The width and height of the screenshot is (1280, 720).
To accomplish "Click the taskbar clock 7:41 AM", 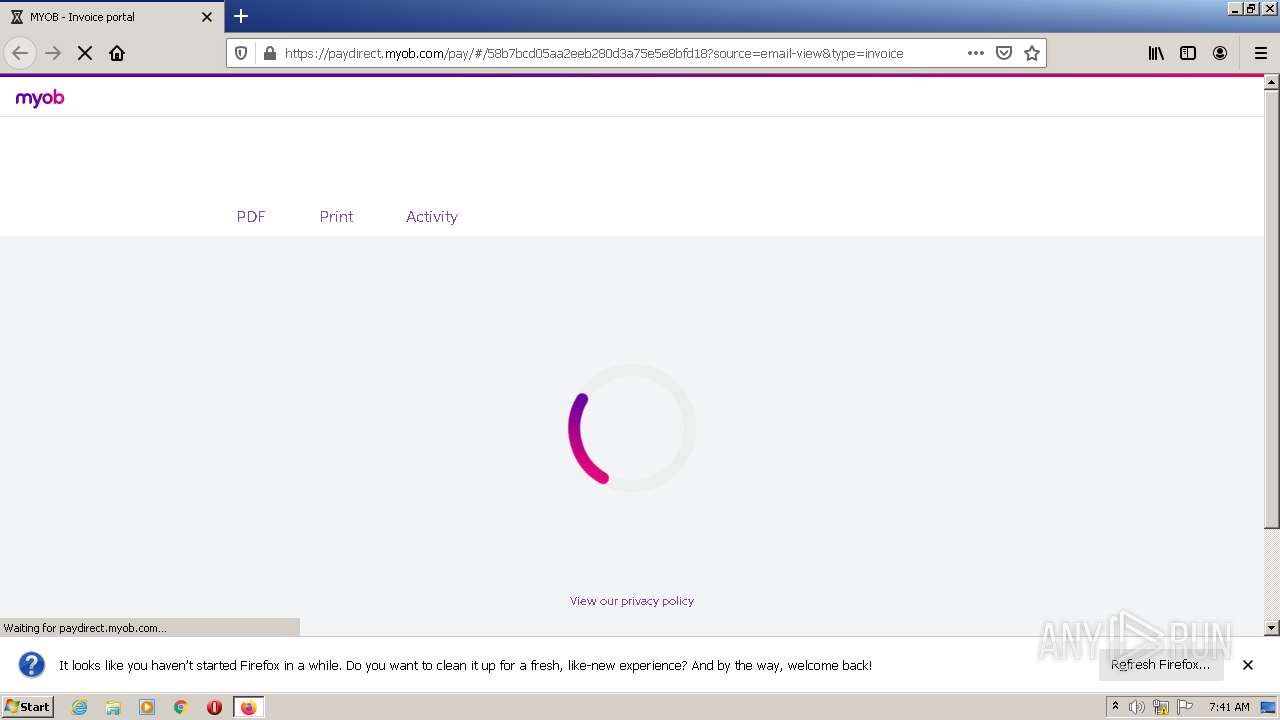I will click(x=1229, y=707).
